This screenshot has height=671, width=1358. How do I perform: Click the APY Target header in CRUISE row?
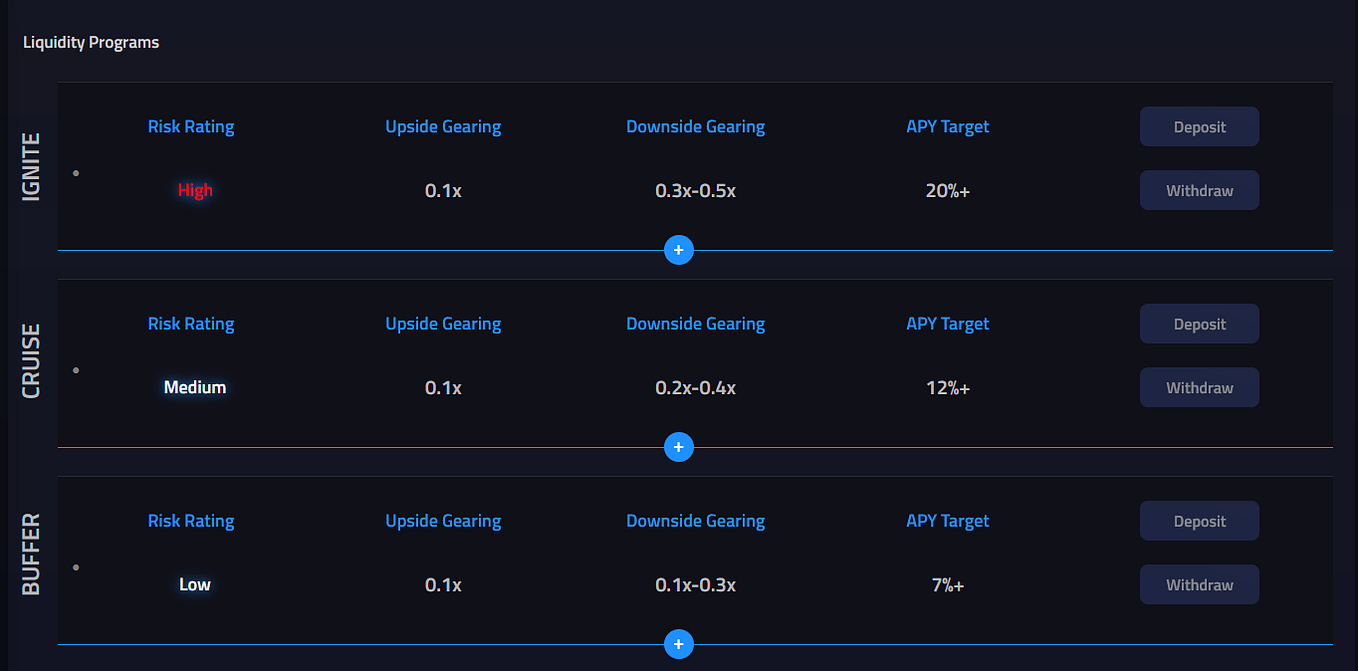coord(947,323)
